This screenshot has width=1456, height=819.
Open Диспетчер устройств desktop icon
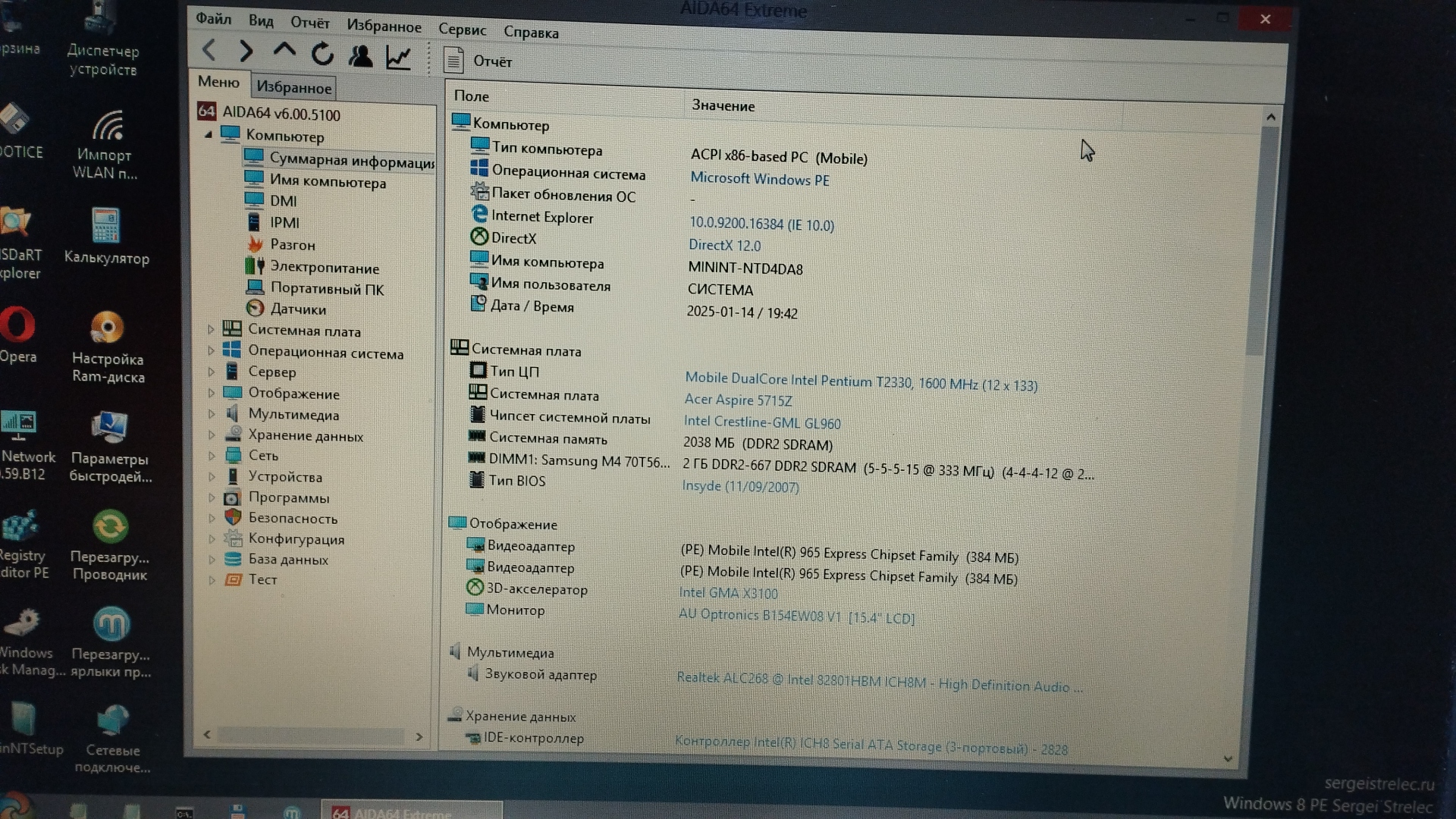coord(103,39)
